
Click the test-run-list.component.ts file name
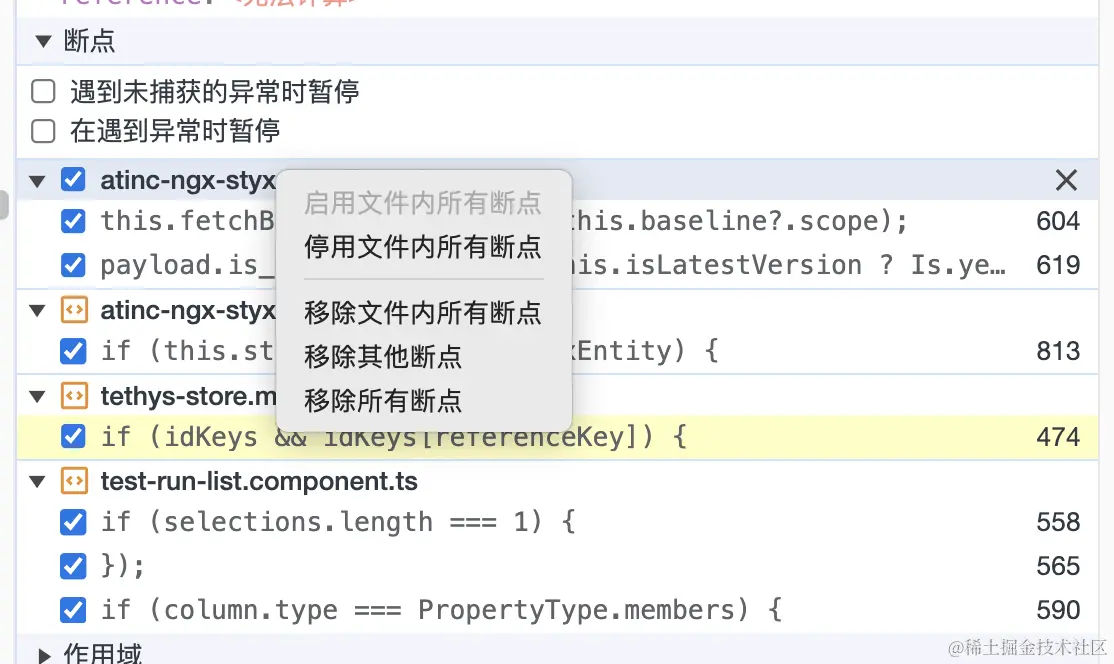[259, 481]
